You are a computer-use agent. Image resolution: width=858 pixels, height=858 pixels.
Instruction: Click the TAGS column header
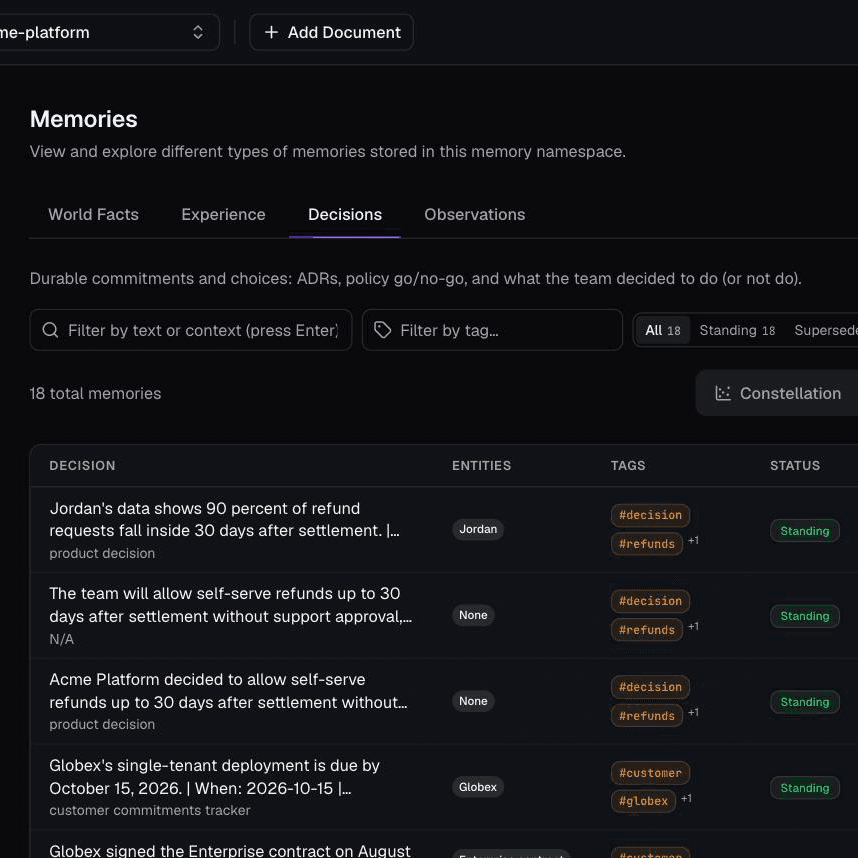tap(628, 466)
